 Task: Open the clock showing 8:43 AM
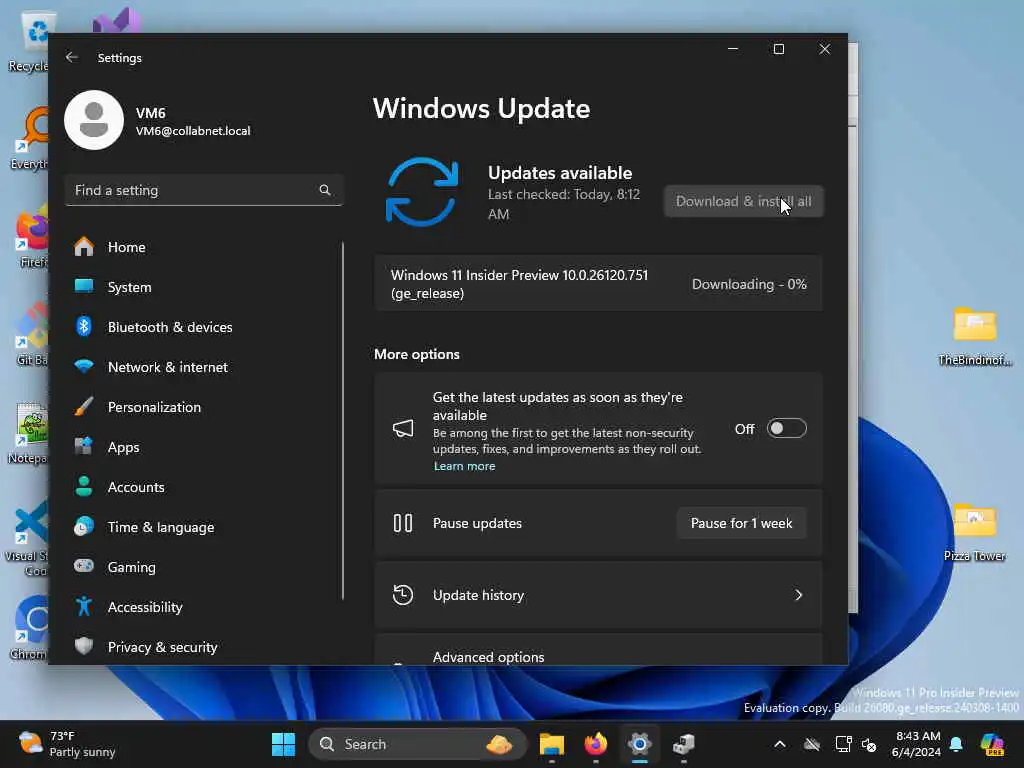tap(917, 744)
